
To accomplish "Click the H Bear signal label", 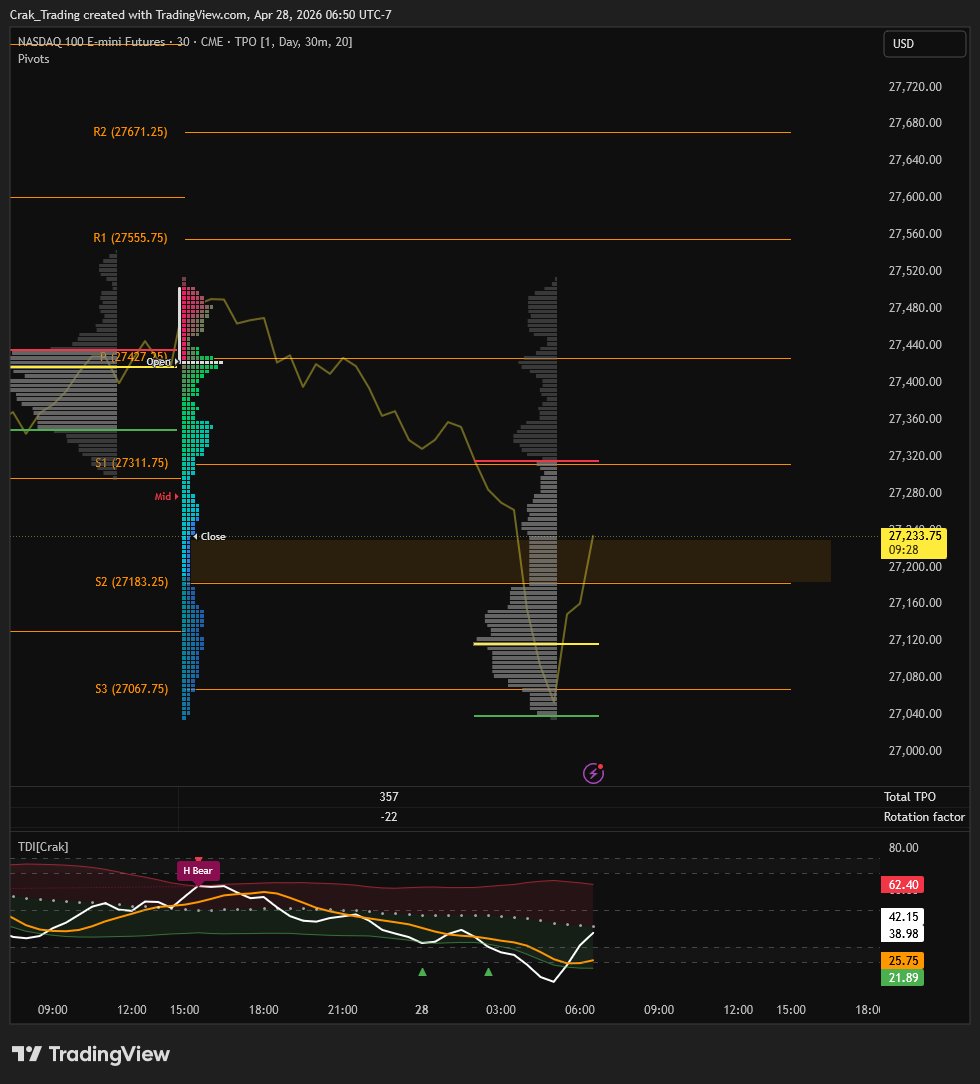I will point(198,870).
